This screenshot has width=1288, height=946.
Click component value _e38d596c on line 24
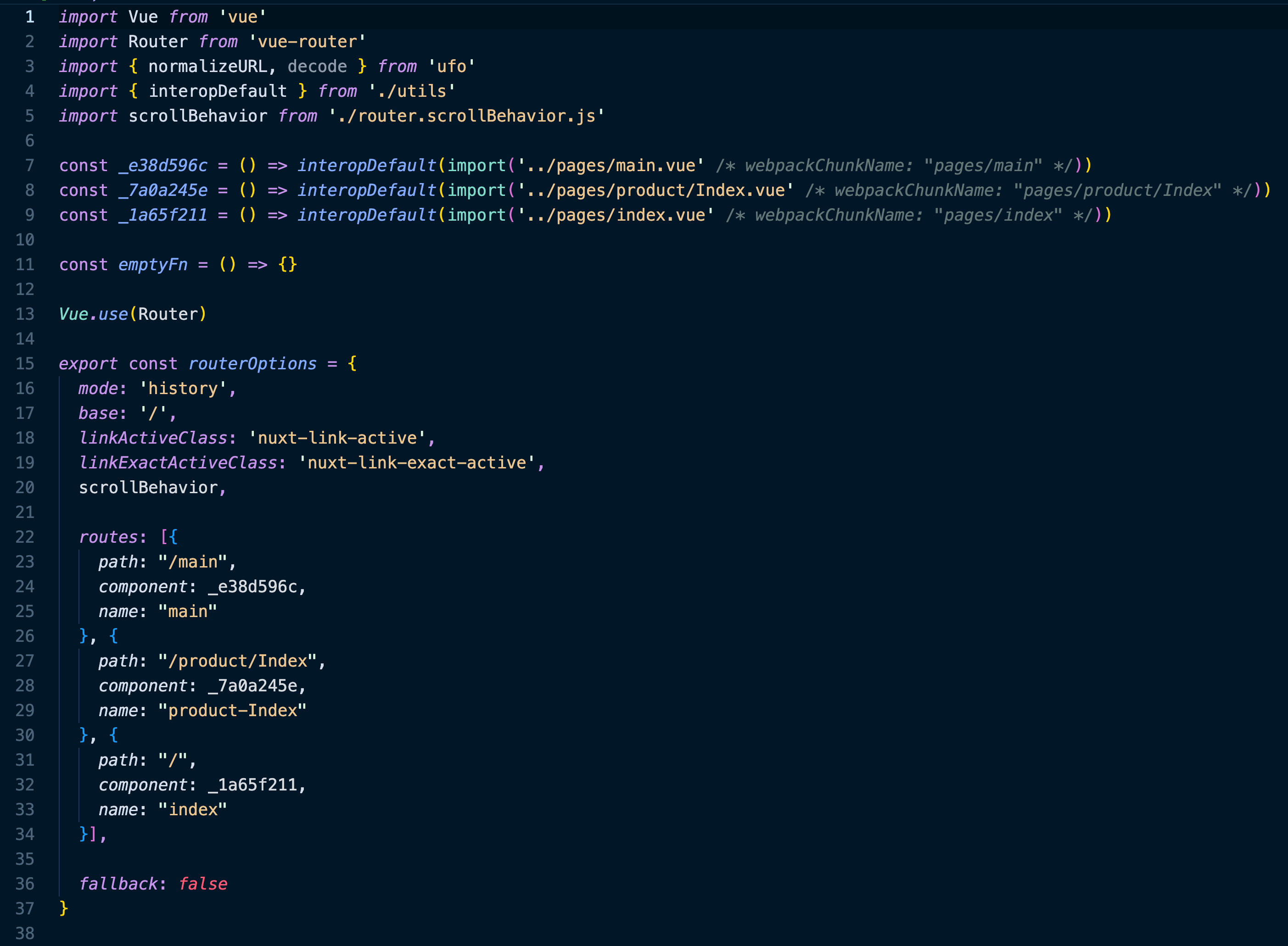tap(252, 587)
